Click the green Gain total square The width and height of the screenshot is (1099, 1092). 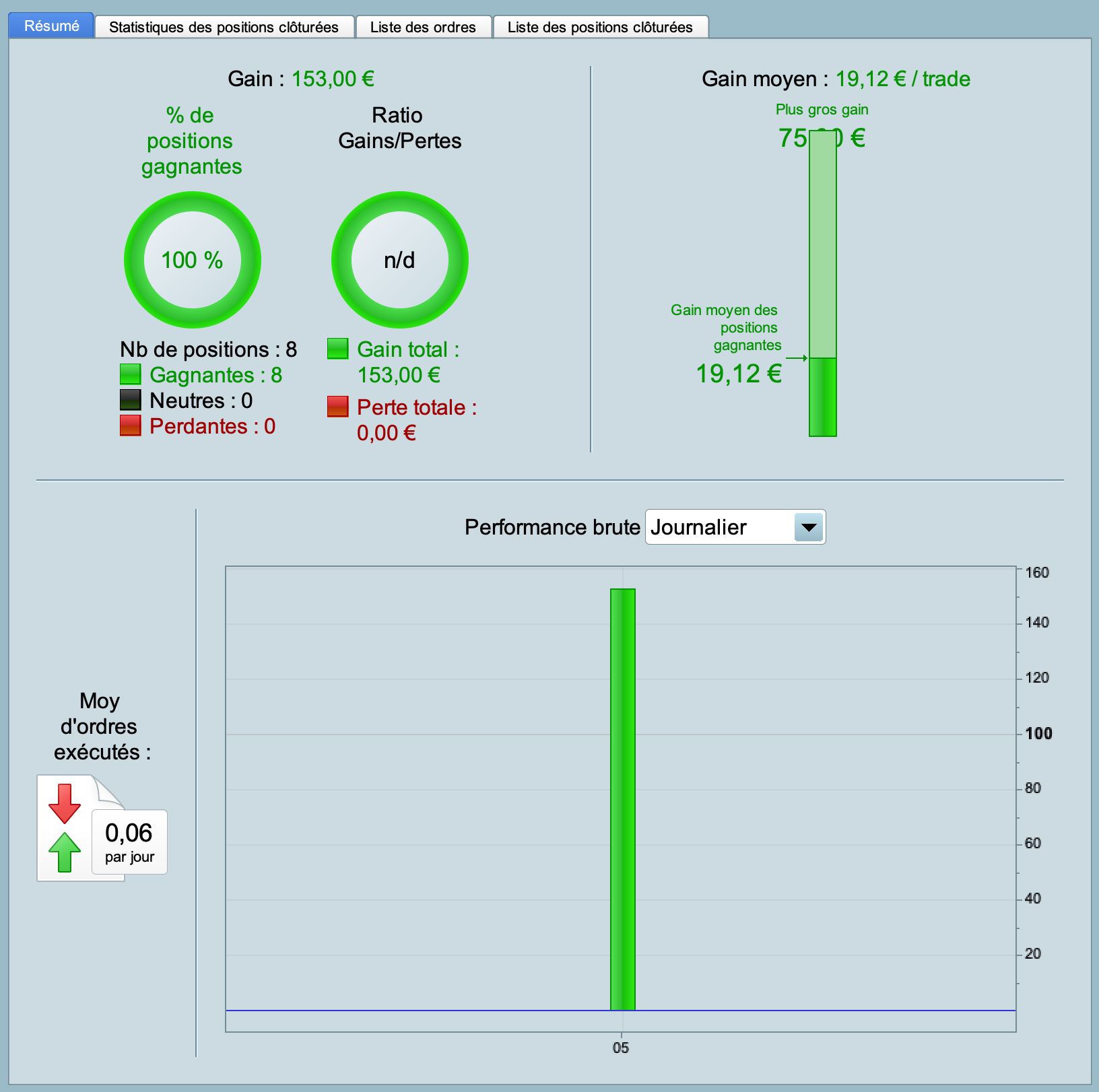tap(337, 349)
